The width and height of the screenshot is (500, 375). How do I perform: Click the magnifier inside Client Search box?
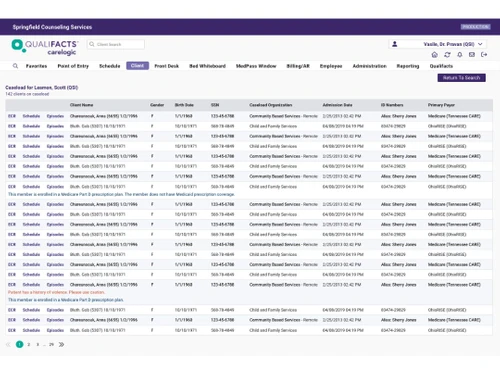pyautogui.click(x=92, y=44)
